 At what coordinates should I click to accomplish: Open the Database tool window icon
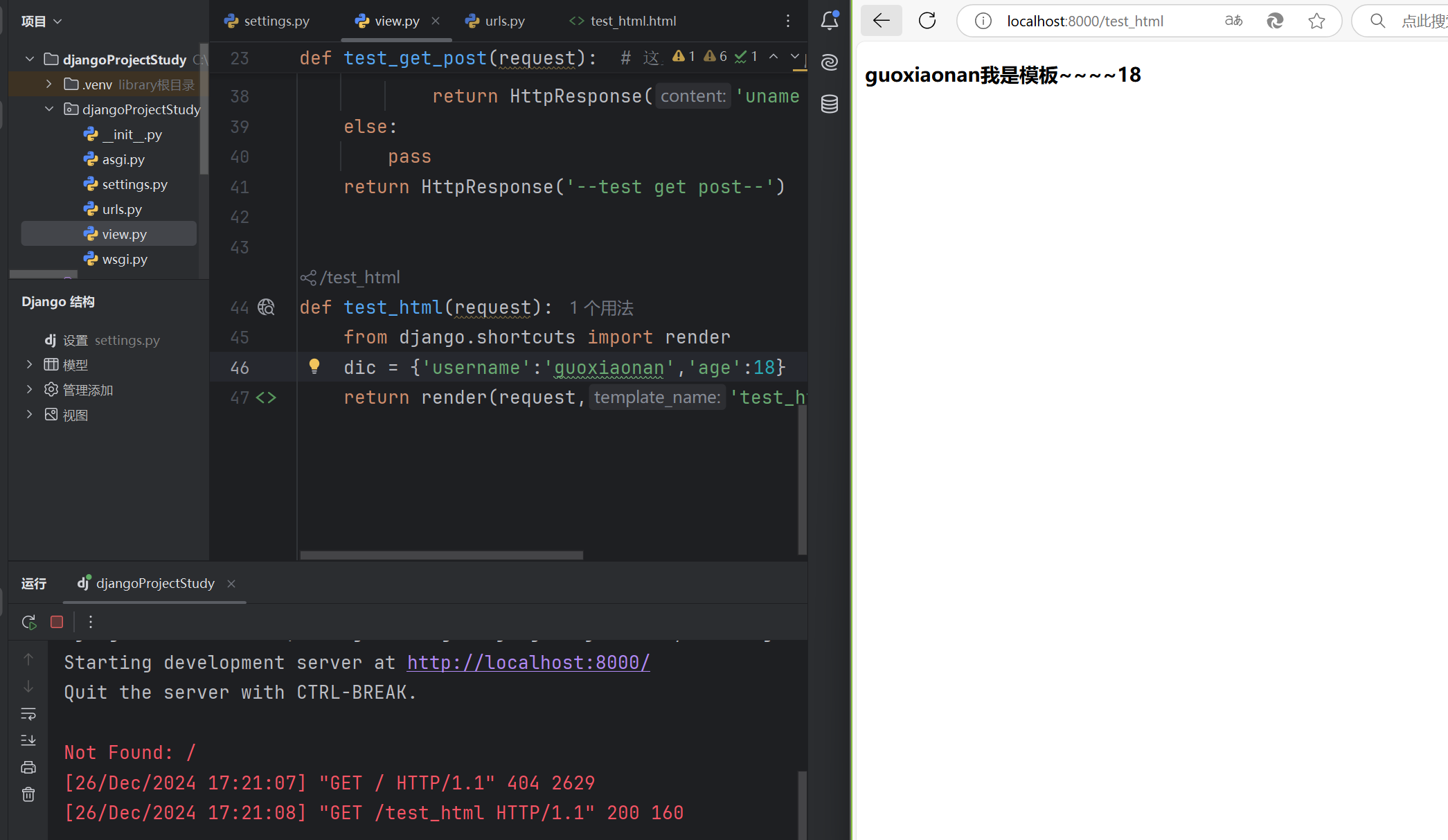[x=830, y=104]
